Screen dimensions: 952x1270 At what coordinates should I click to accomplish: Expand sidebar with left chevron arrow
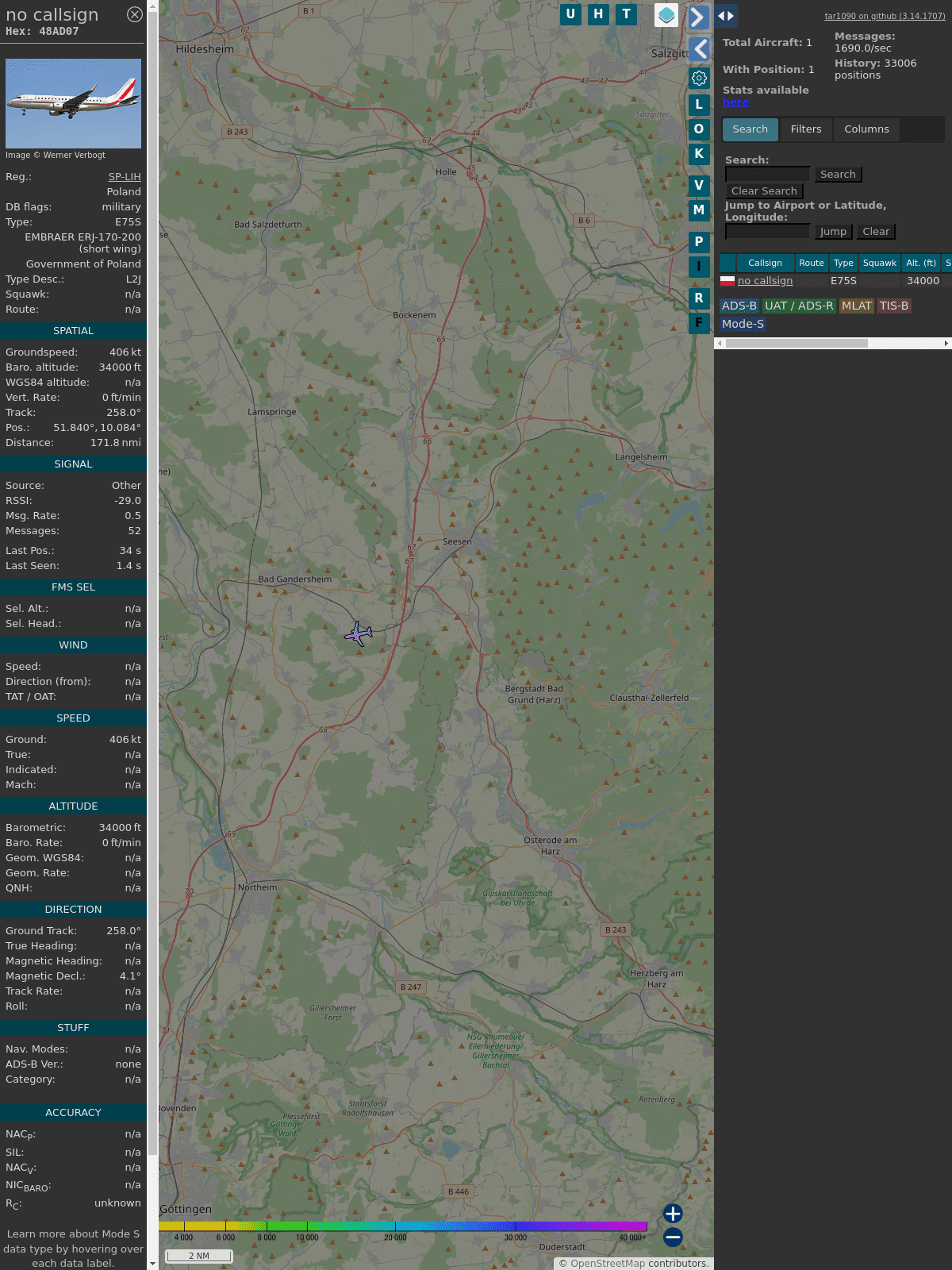click(699, 49)
